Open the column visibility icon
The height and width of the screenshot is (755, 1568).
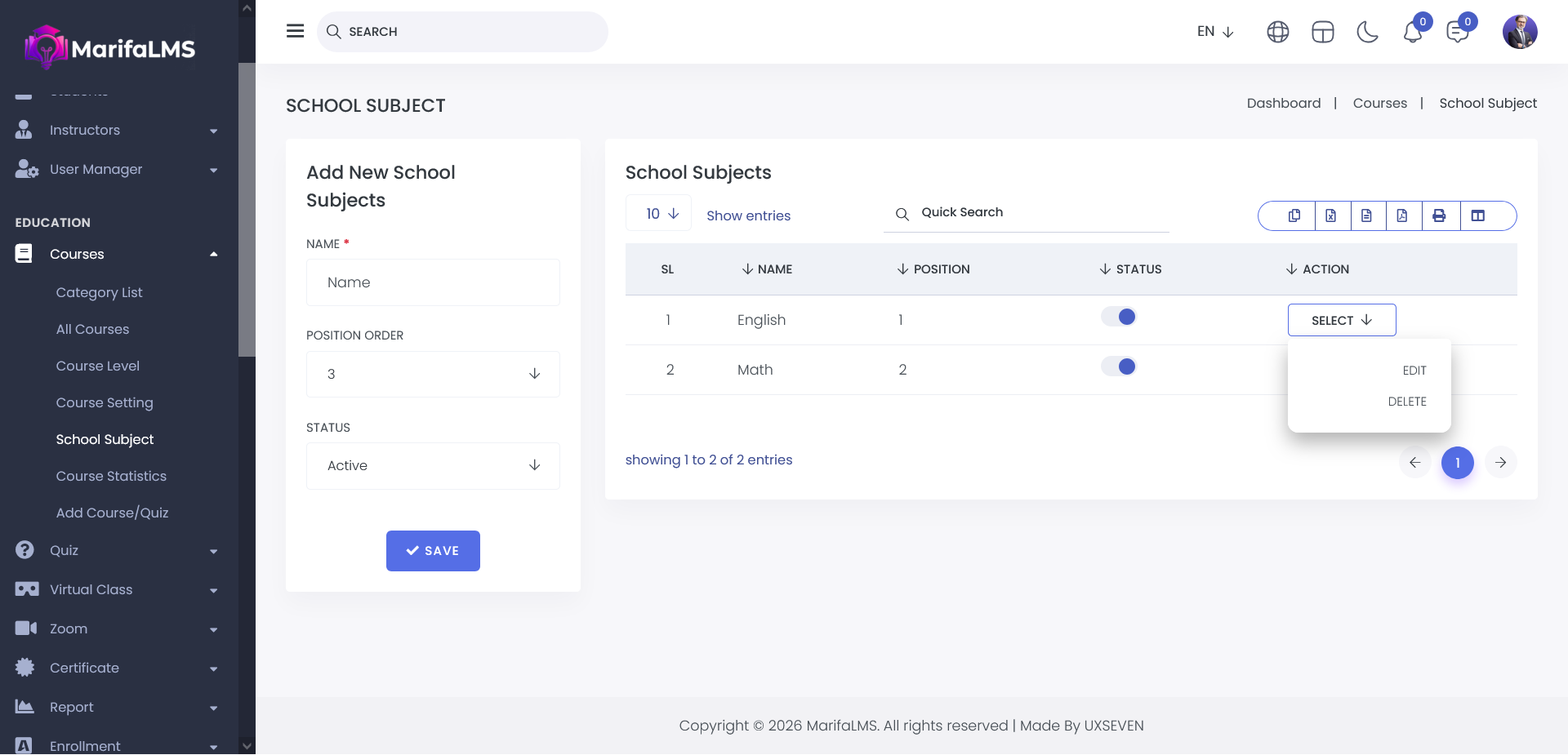[x=1477, y=215]
